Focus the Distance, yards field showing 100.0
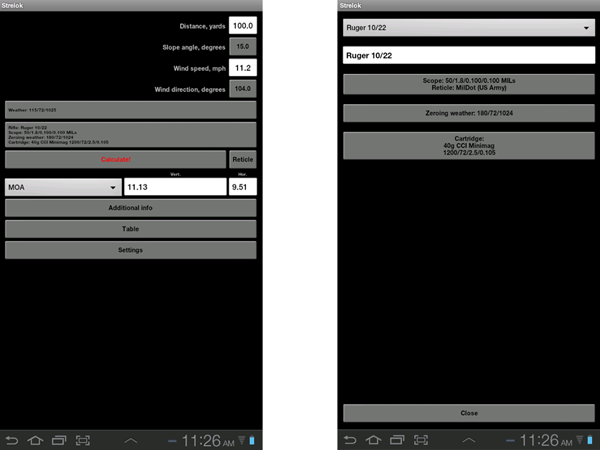600x450 pixels. pyautogui.click(x=243, y=26)
